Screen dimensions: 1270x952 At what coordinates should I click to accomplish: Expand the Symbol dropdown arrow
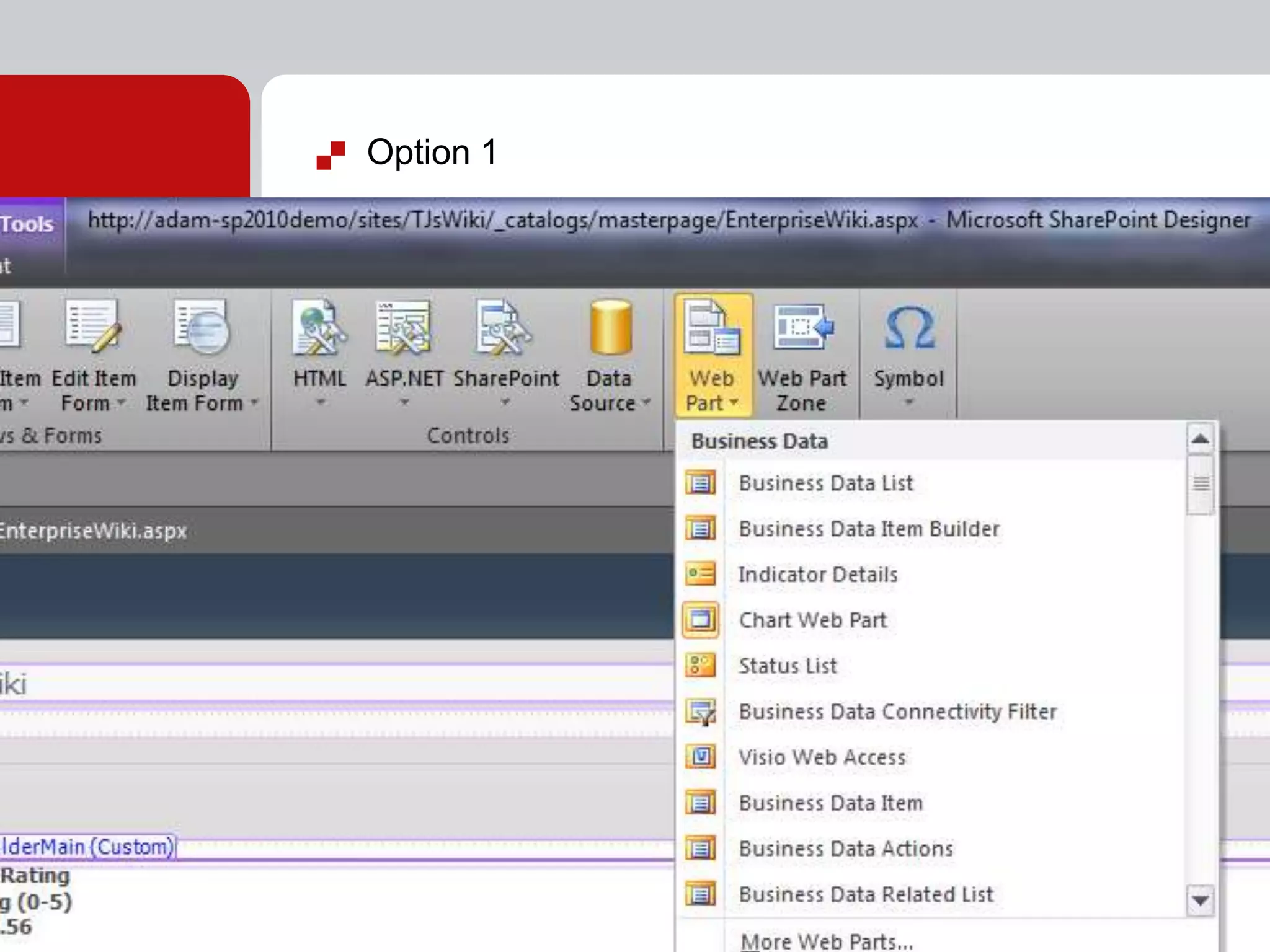pos(908,403)
